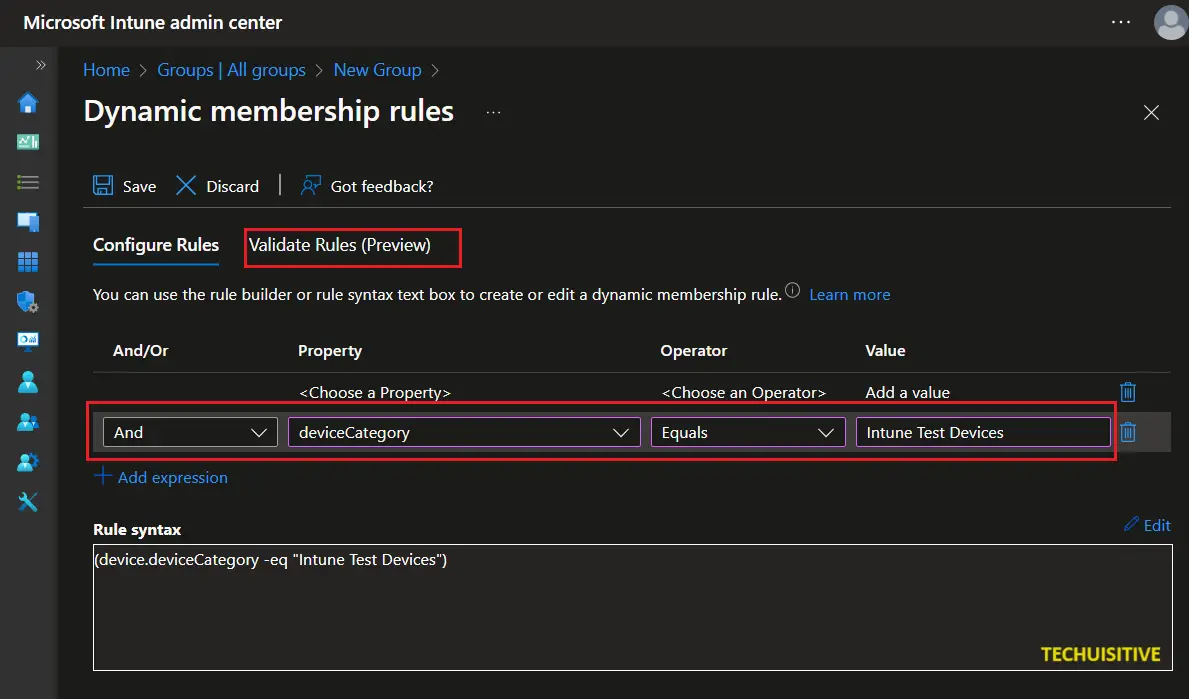This screenshot has height=699, width=1189.
Task: Select the Configure Rules tab
Action: pos(155,246)
